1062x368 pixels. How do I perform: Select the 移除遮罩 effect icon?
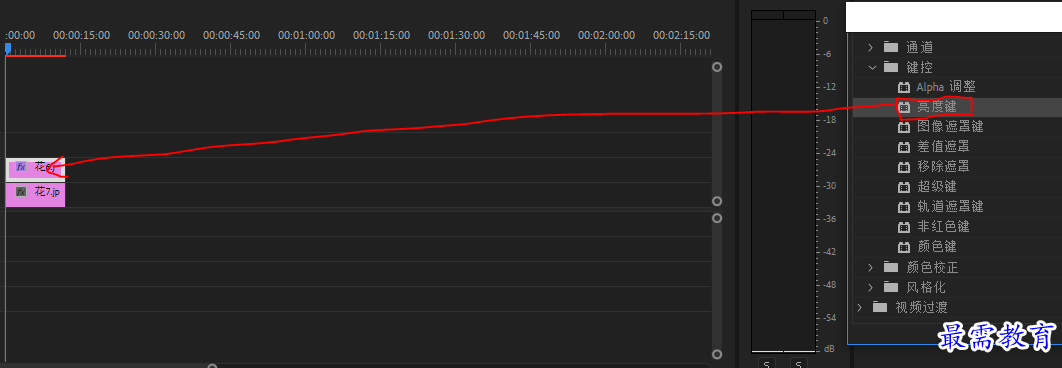pyautogui.click(x=904, y=167)
